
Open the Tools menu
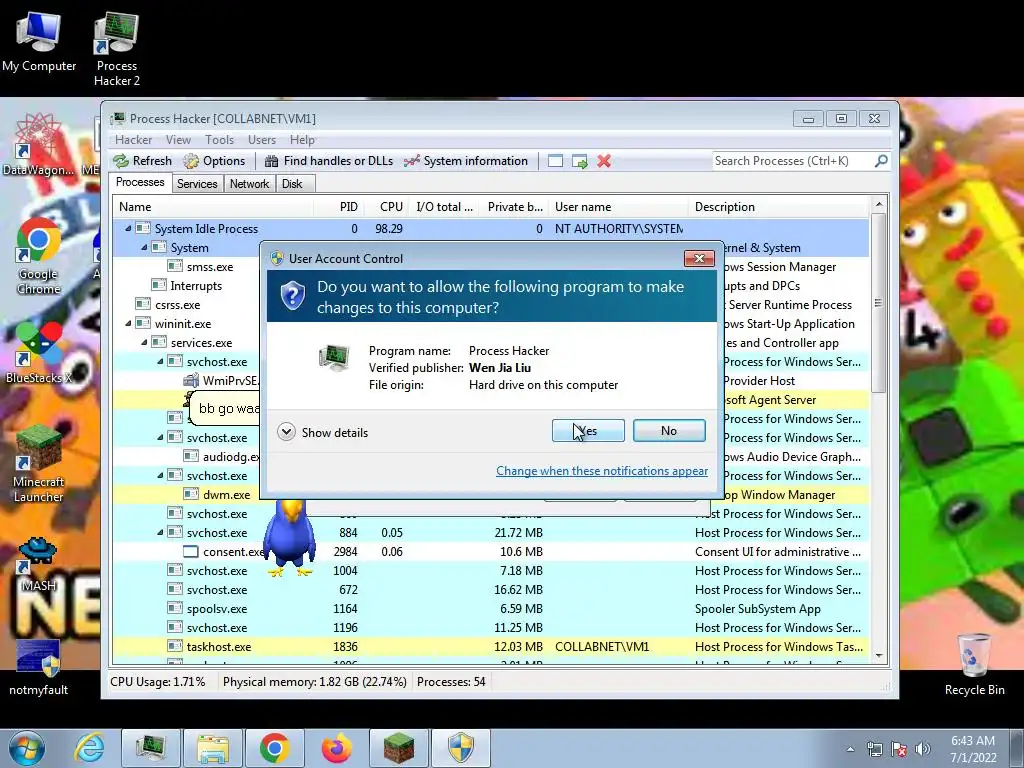click(x=219, y=140)
